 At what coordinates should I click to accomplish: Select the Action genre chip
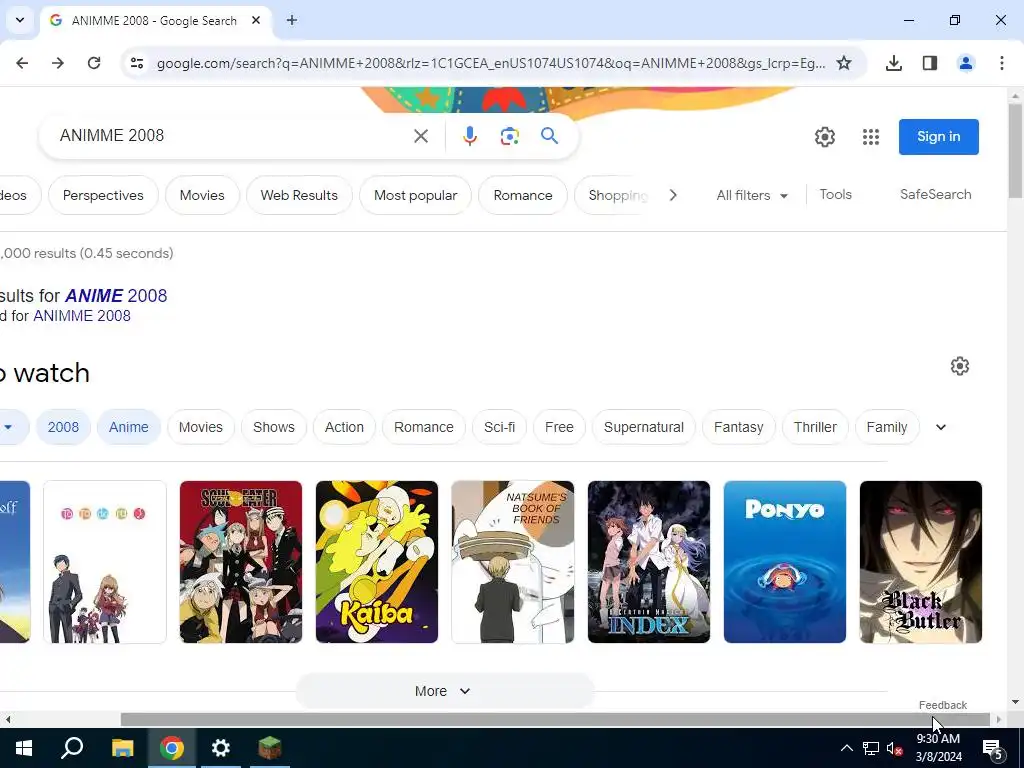tap(344, 427)
